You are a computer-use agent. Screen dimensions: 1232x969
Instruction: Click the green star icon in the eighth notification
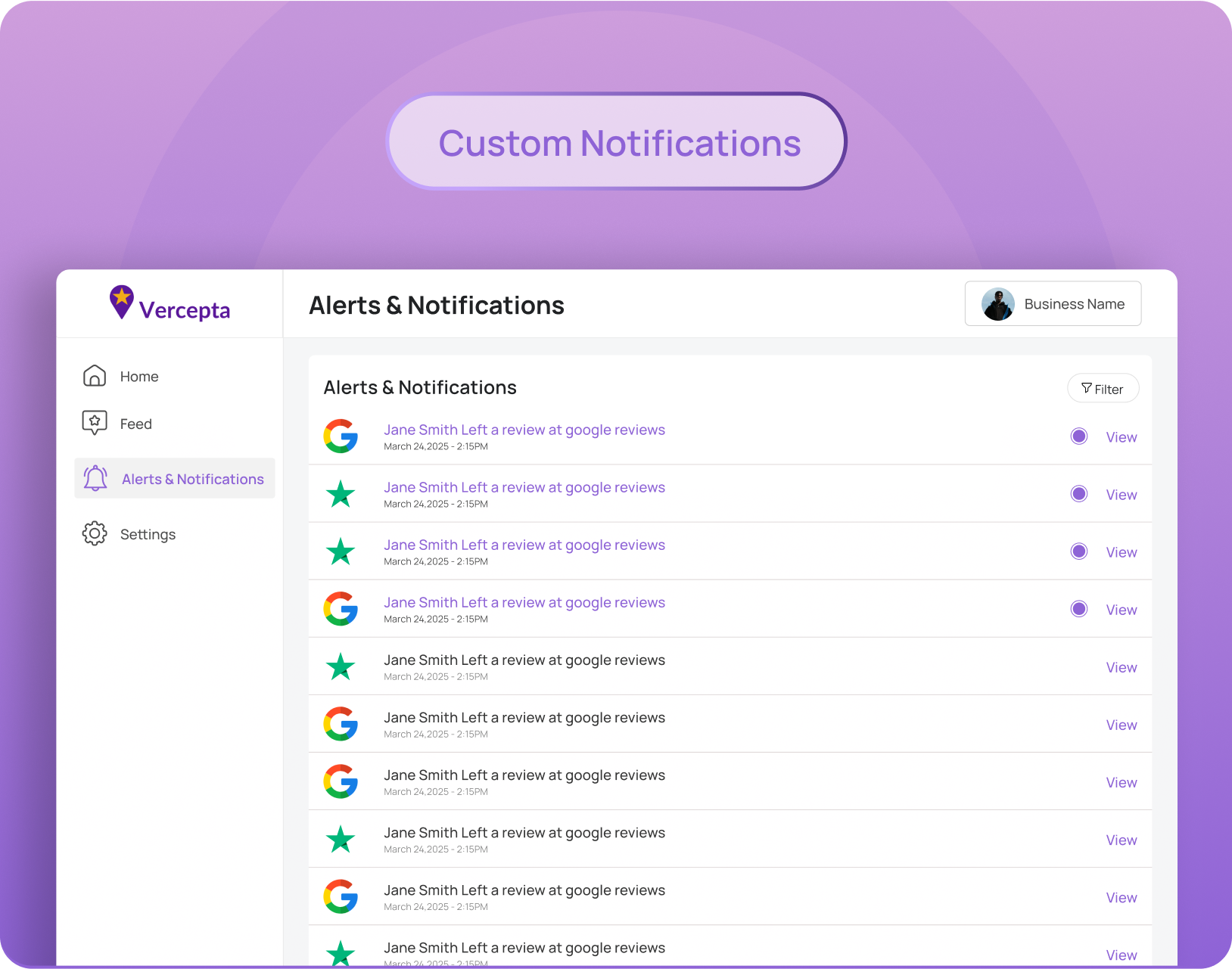(341, 839)
